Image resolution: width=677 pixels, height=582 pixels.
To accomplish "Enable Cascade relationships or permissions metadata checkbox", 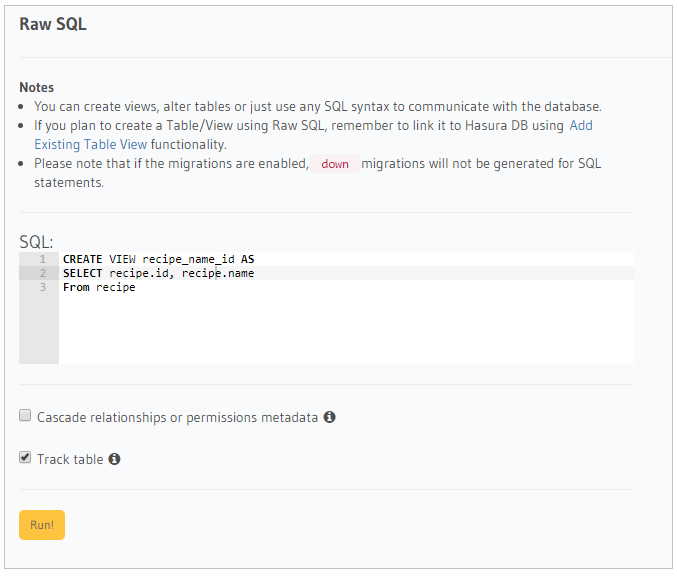I will pyautogui.click(x=25, y=415).
